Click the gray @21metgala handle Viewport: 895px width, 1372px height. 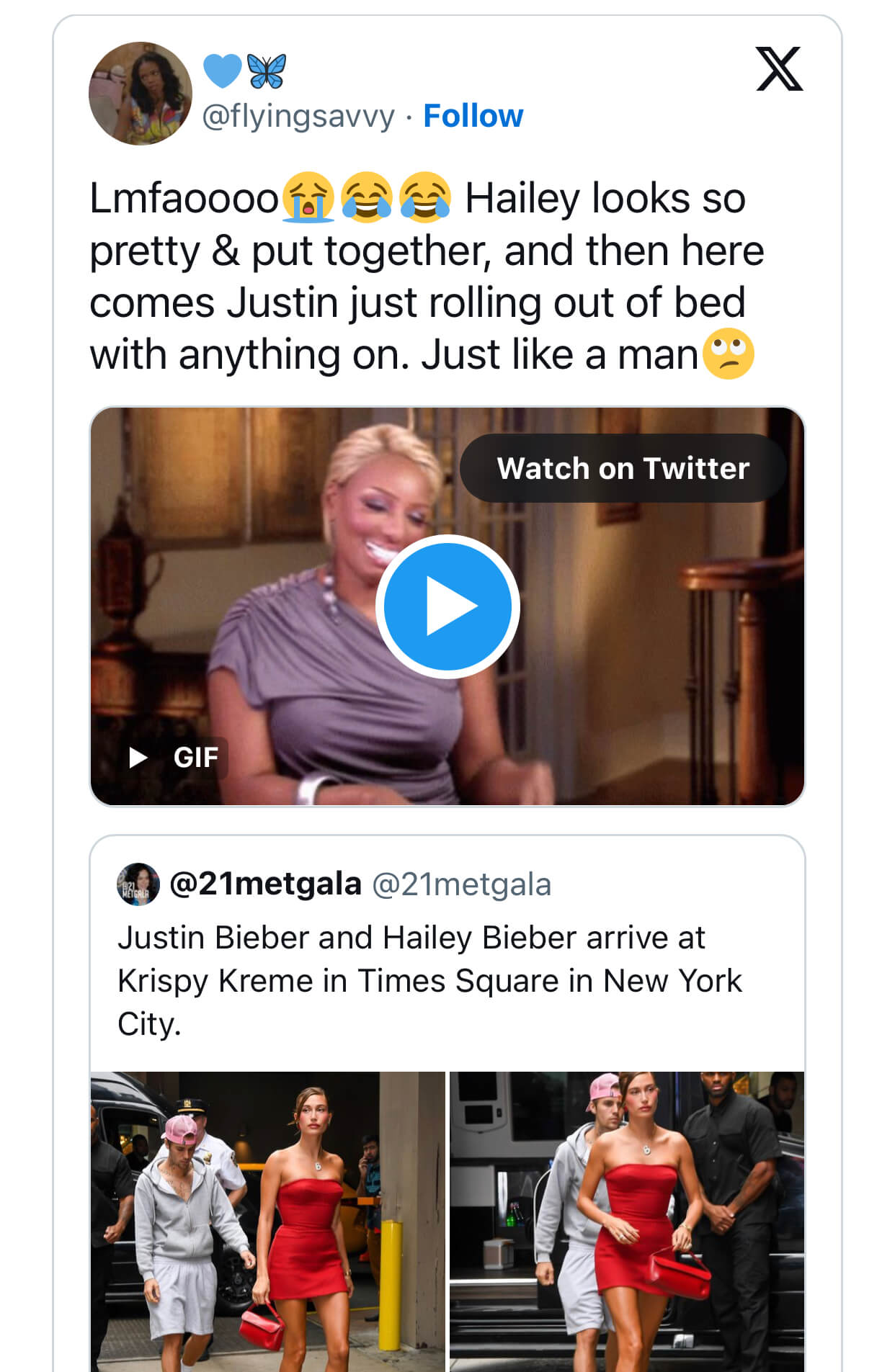click(461, 884)
